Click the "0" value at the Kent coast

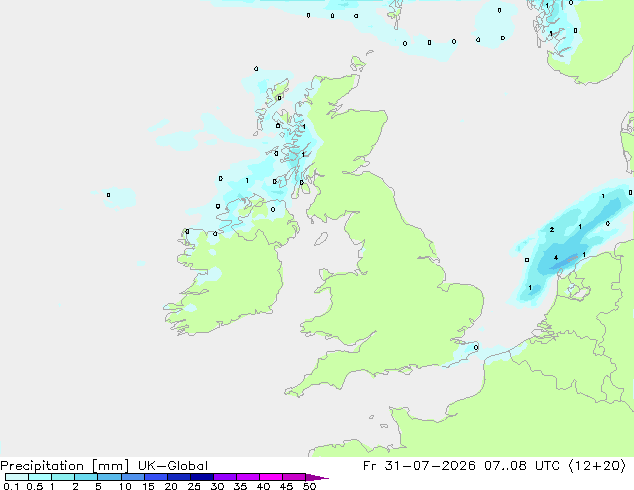[x=476, y=347]
